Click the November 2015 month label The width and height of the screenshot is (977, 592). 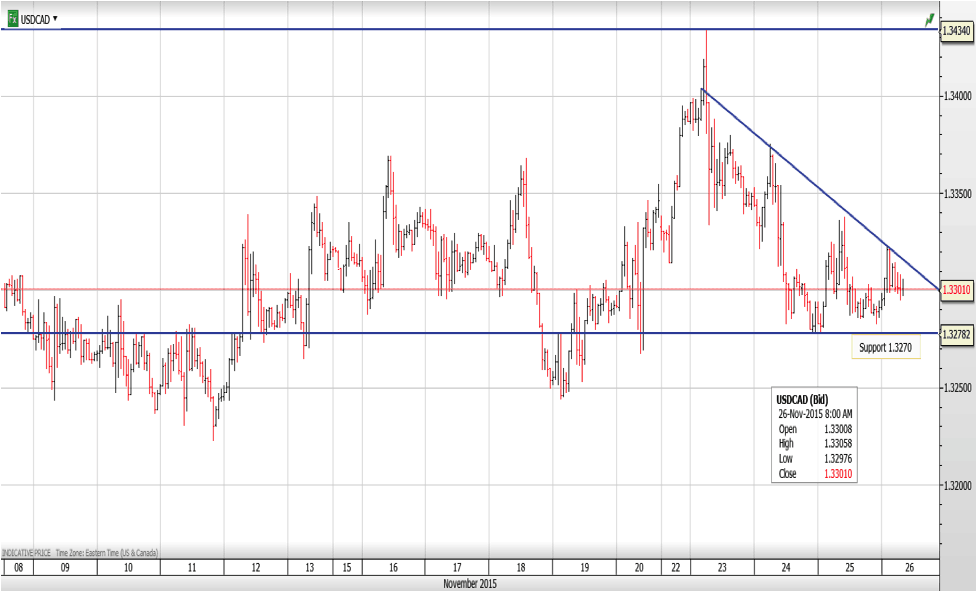[470, 582]
